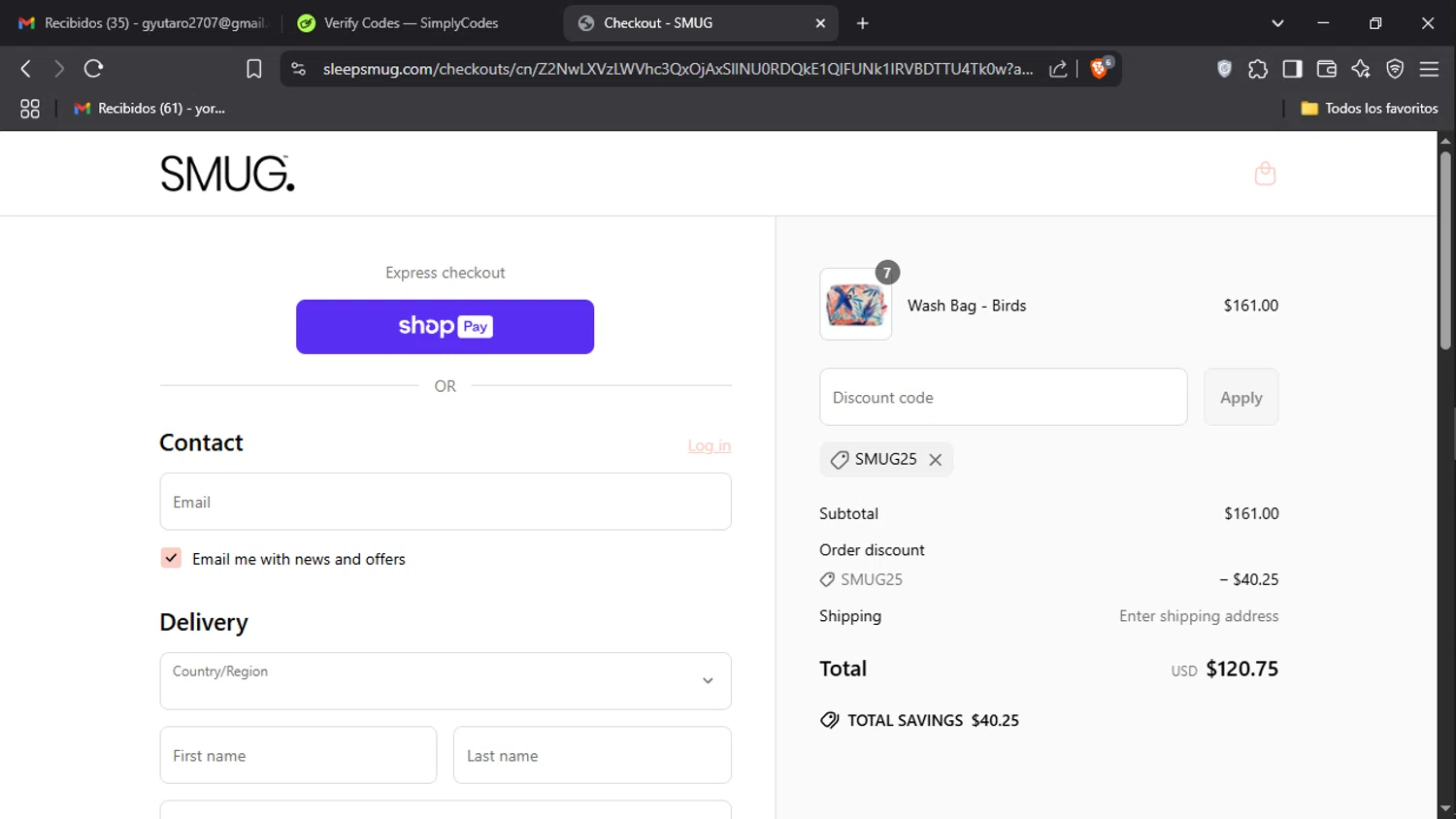1456x819 pixels.
Task: Switch to Gmail Recibidos (35) tab
Action: click(x=145, y=23)
